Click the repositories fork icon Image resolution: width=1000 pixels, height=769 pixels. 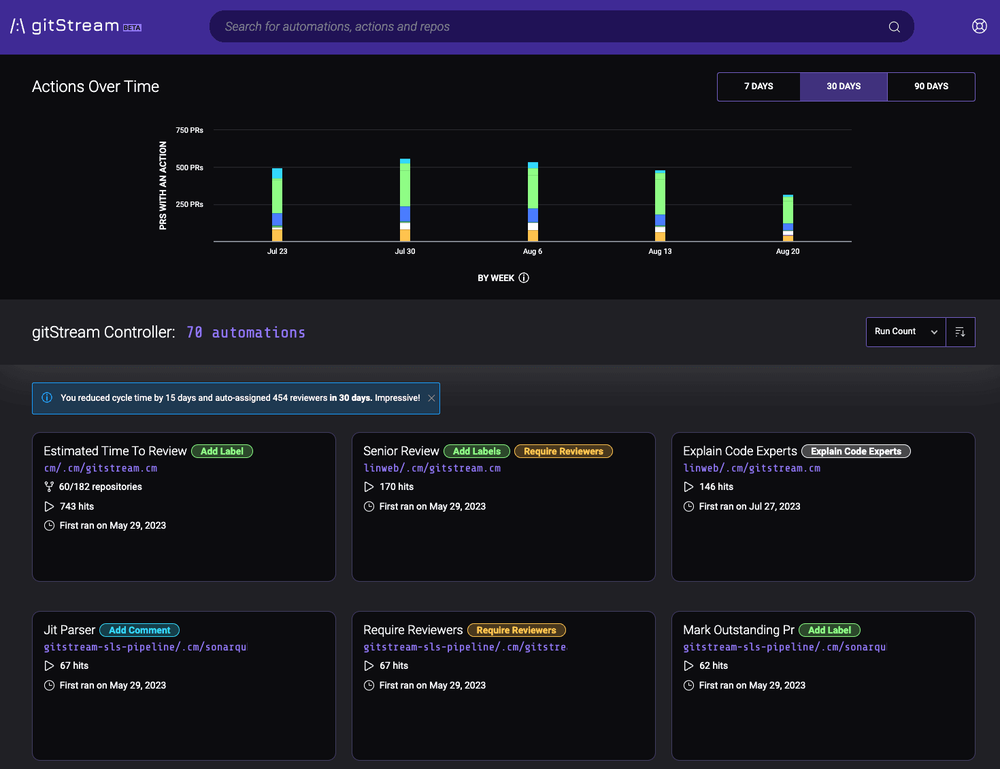pos(49,487)
